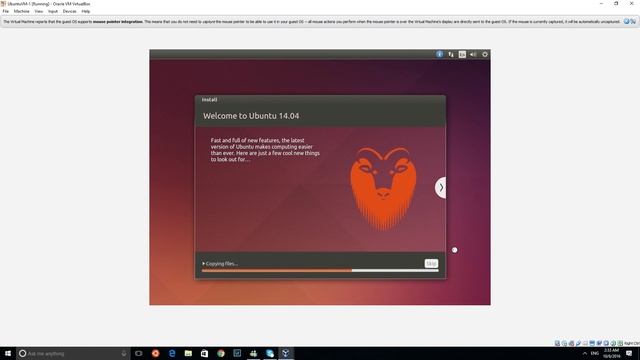Advance the slideshow with the next arrow
The height and width of the screenshot is (360, 640).
[441, 188]
